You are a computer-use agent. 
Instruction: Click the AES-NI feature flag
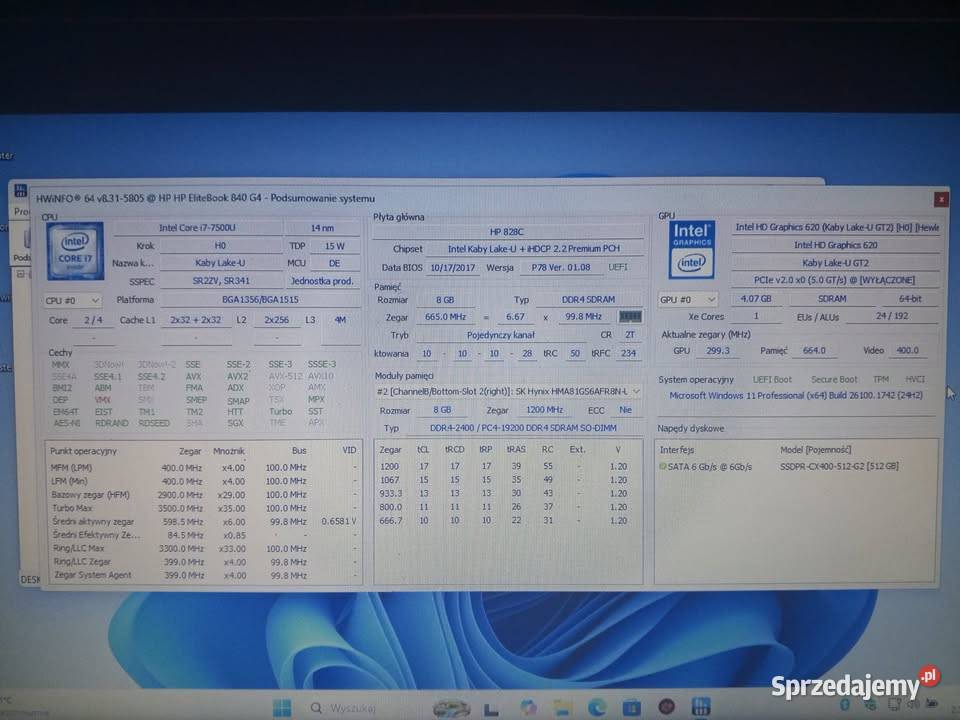point(66,423)
